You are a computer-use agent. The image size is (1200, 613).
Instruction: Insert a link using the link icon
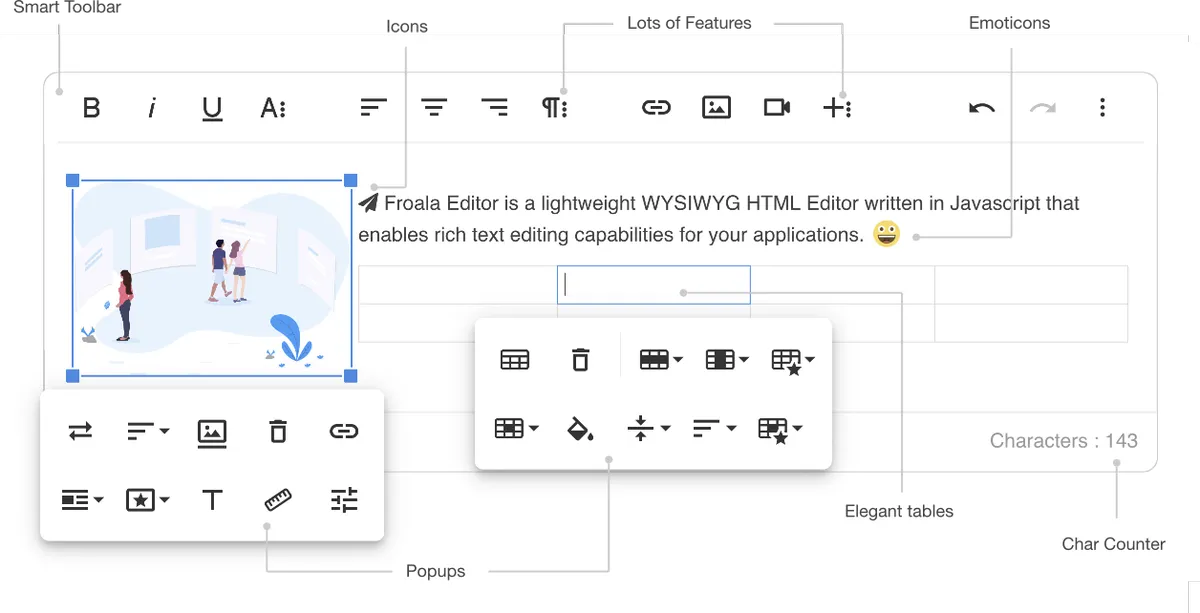(656, 107)
